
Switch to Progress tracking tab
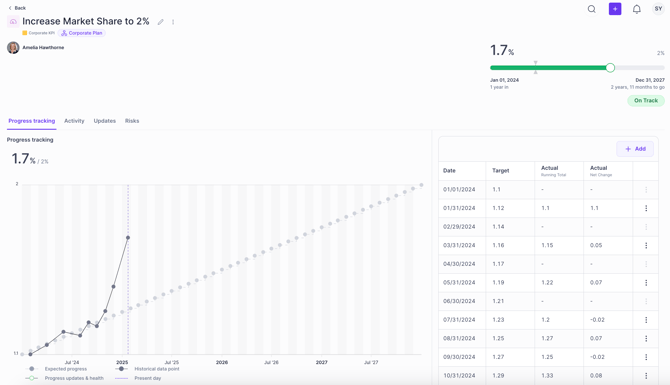tap(32, 121)
